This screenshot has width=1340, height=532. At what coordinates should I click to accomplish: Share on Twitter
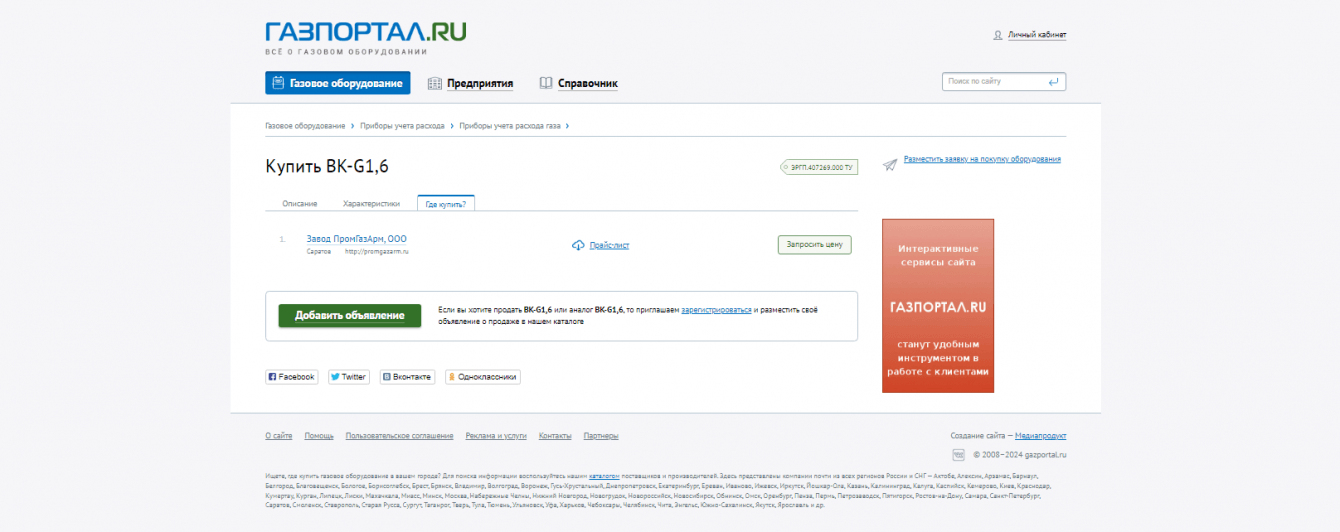pyautogui.click(x=349, y=377)
